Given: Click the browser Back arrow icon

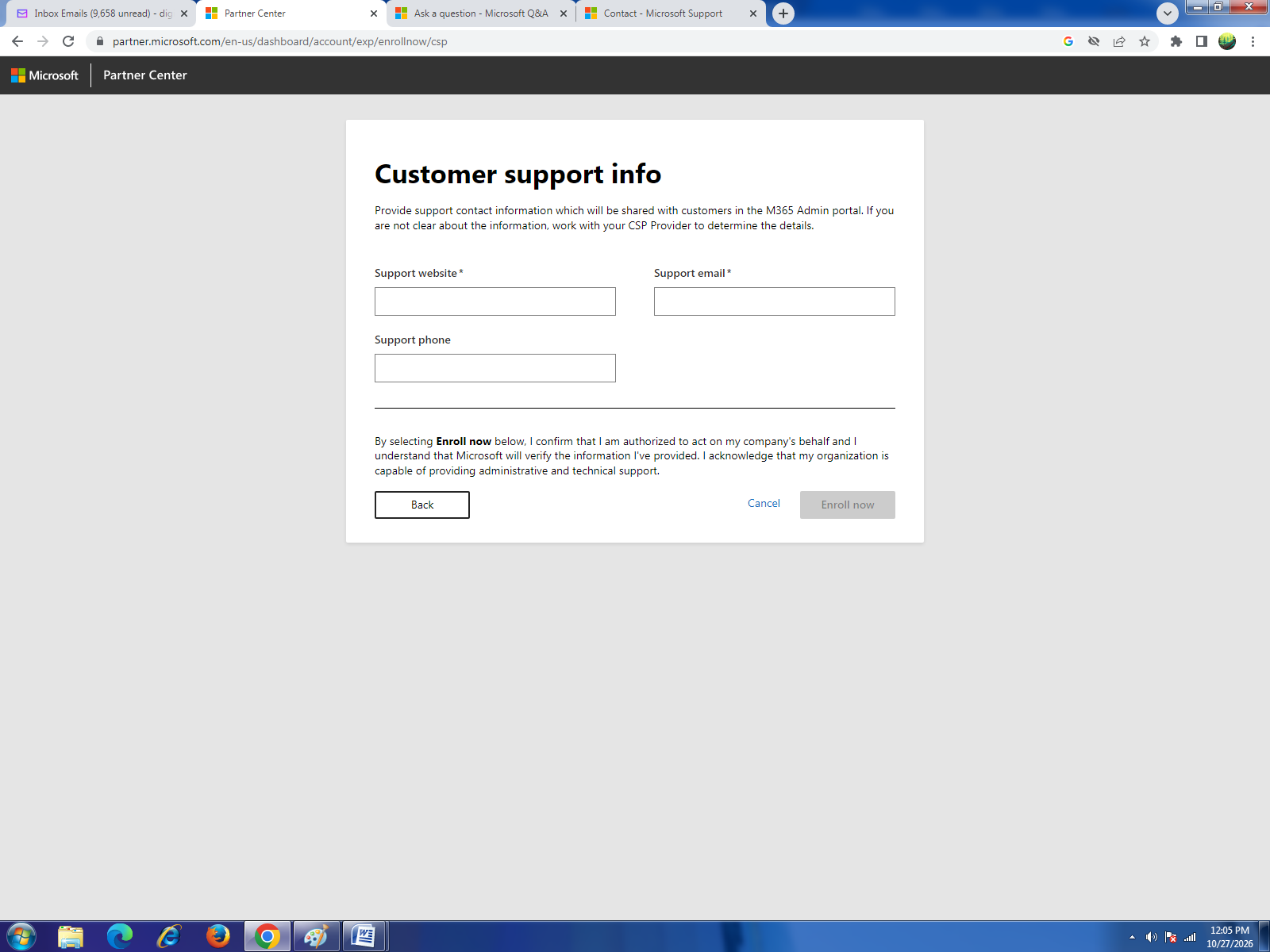Looking at the screenshot, I should [17, 41].
